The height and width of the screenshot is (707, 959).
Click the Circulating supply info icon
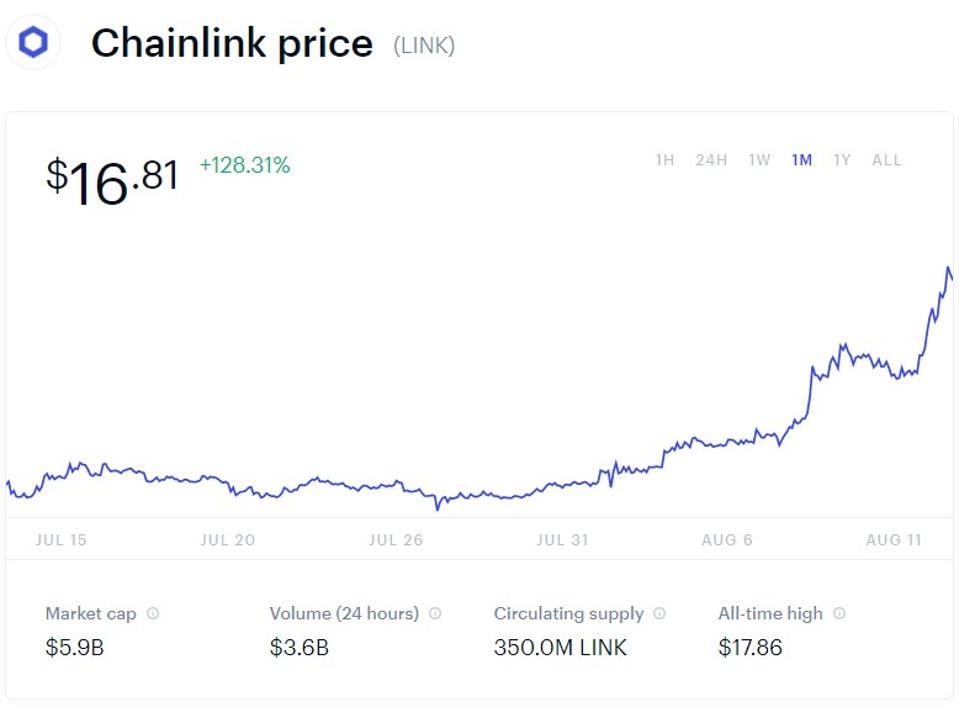[659, 614]
